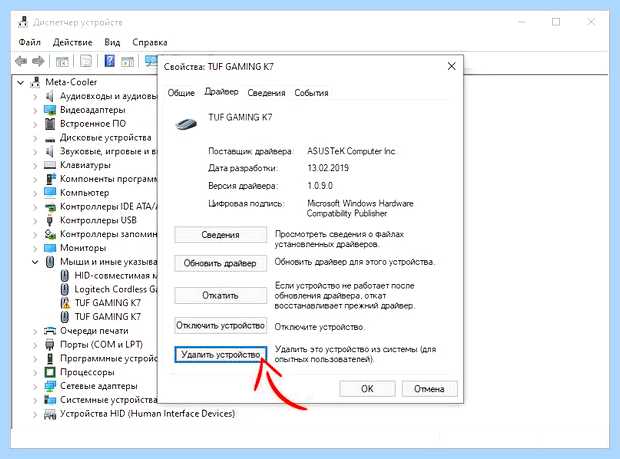Click the Дисковые устройства drive icon
Image resolution: width=620 pixels, height=459 pixels.
click(50, 138)
